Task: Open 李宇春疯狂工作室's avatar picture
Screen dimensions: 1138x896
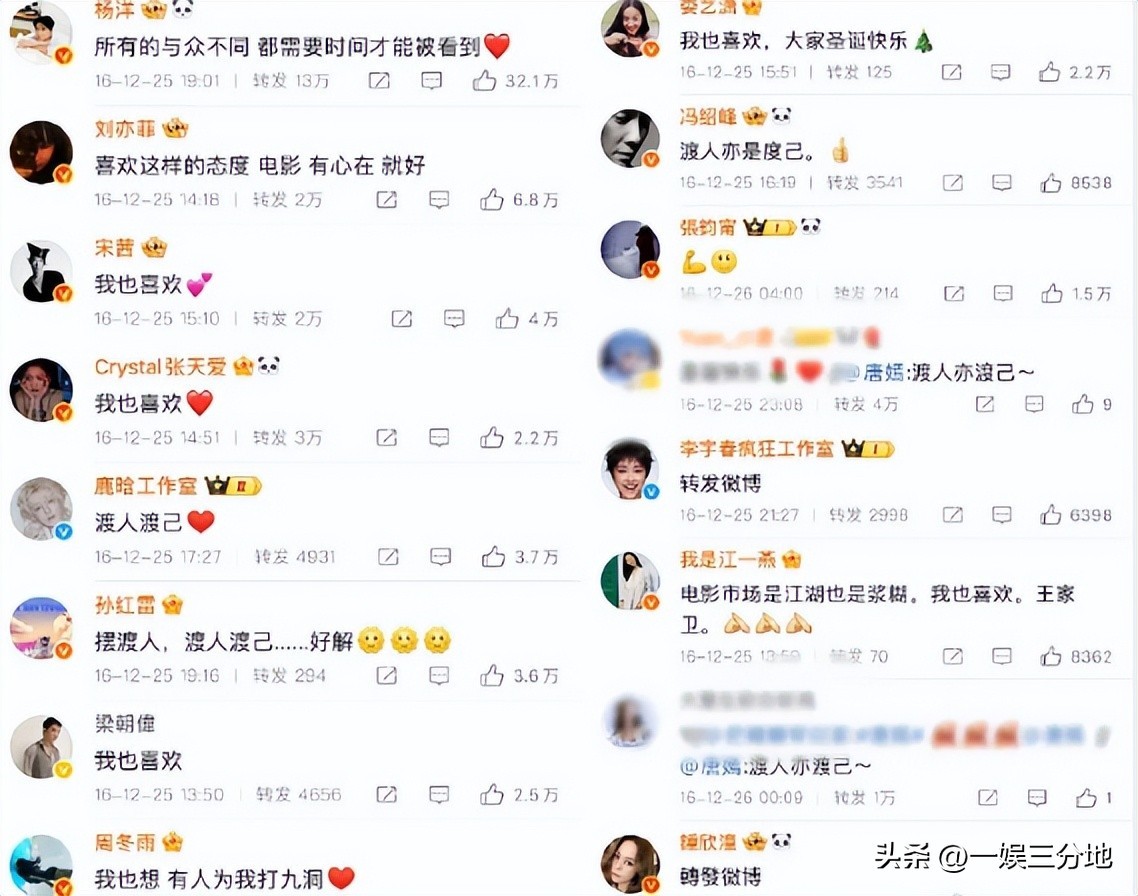Action: (x=629, y=469)
